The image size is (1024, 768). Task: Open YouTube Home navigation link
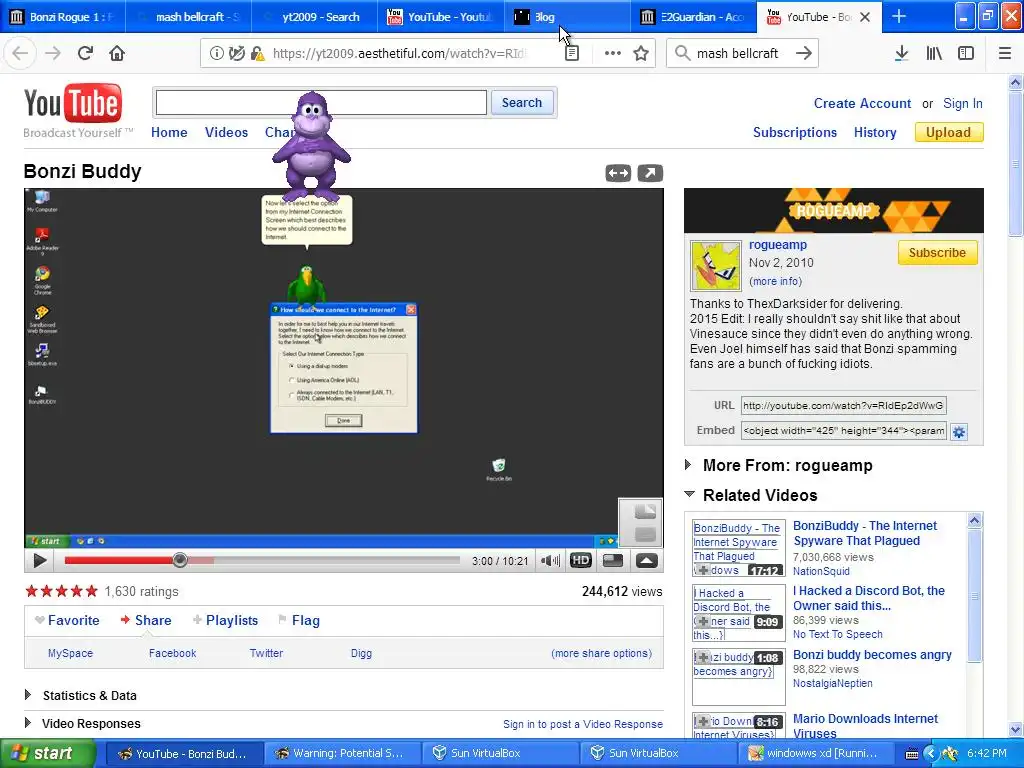pyautogui.click(x=169, y=132)
